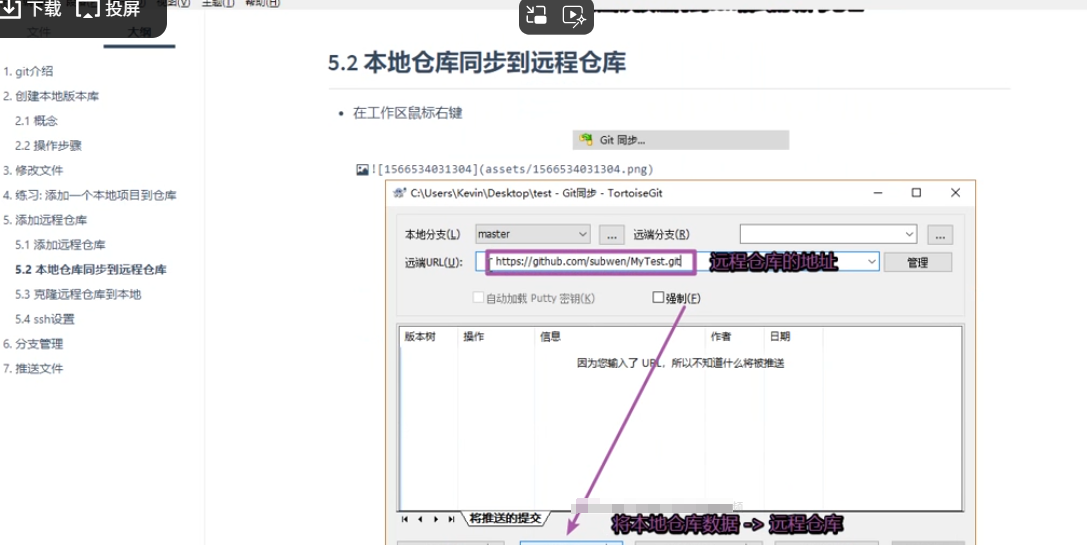Click the browse button beside 本地分支
Screen dimensions: 1087x545
[611, 234]
